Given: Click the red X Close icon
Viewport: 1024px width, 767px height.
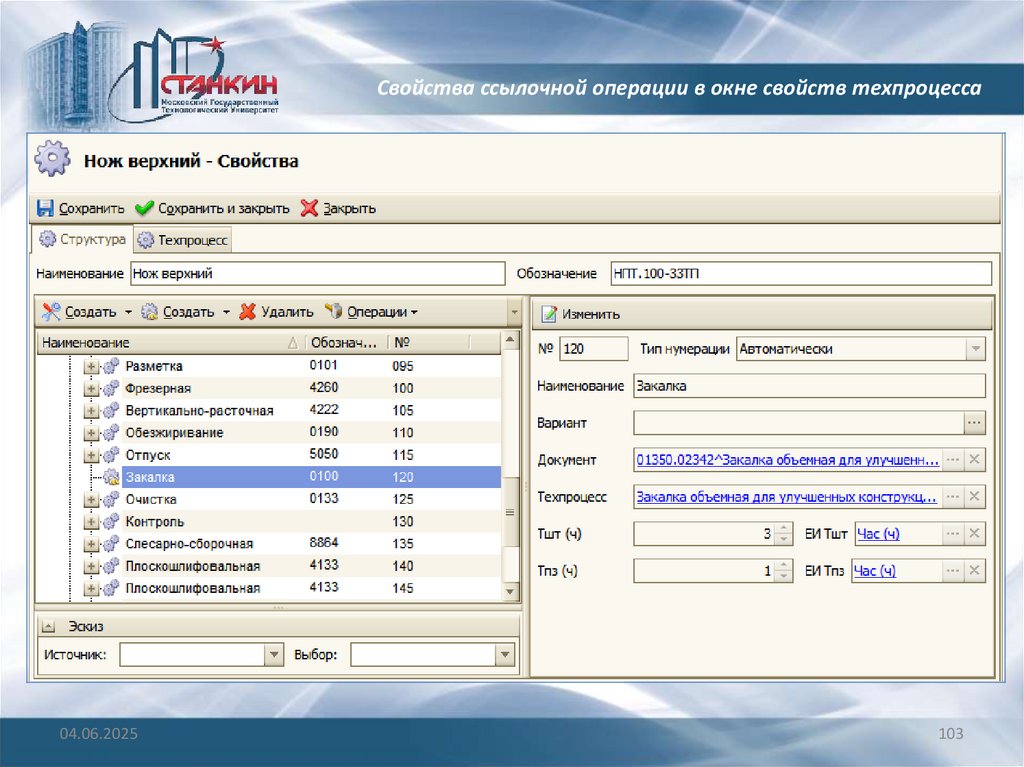Looking at the screenshot, I should tap(309, 208).
